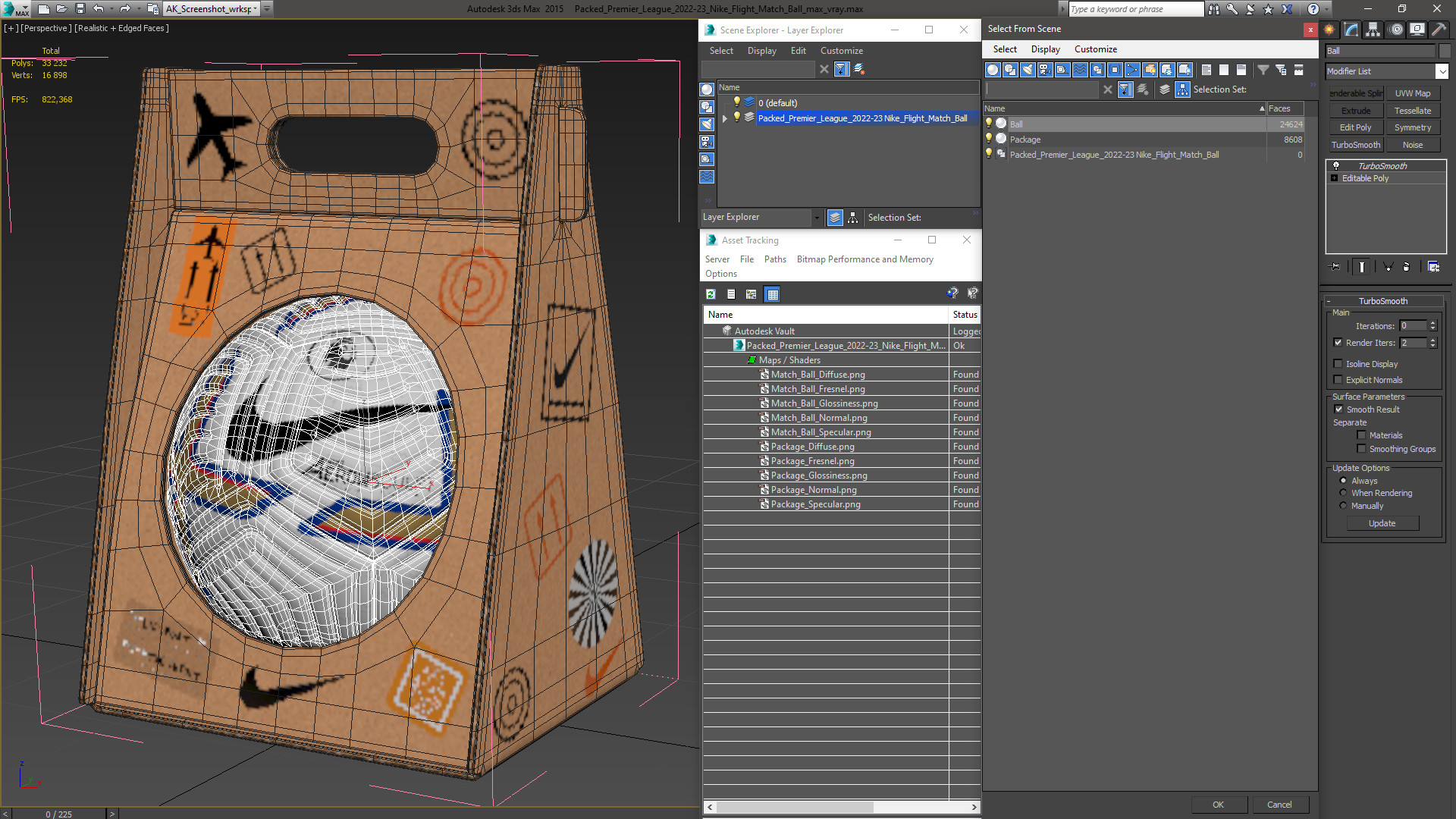The height and width of the screenshot is (819, 1456).
Task: Toggle Render Iters checkbox in TurboSmooth
Action: [1338, 343]
